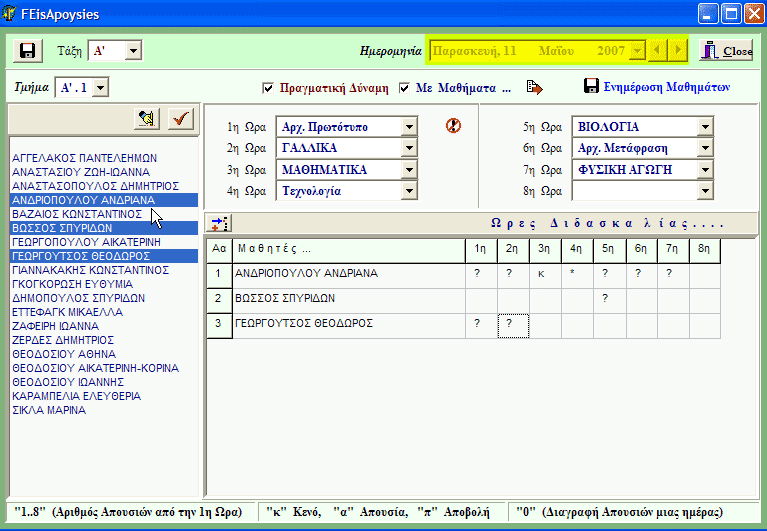
Task: Click the clear selection icon above student list
Action: tap(148, 119)
